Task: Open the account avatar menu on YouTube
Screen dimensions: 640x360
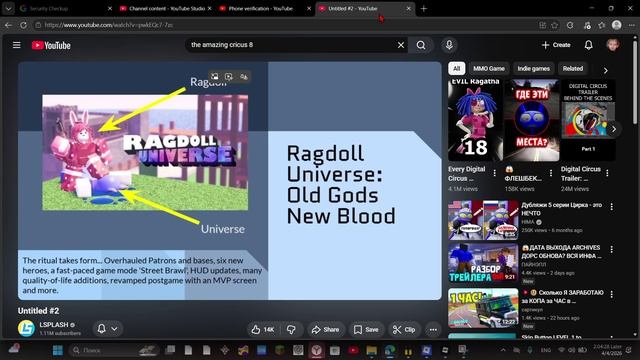Action: (x=612, y=44)
